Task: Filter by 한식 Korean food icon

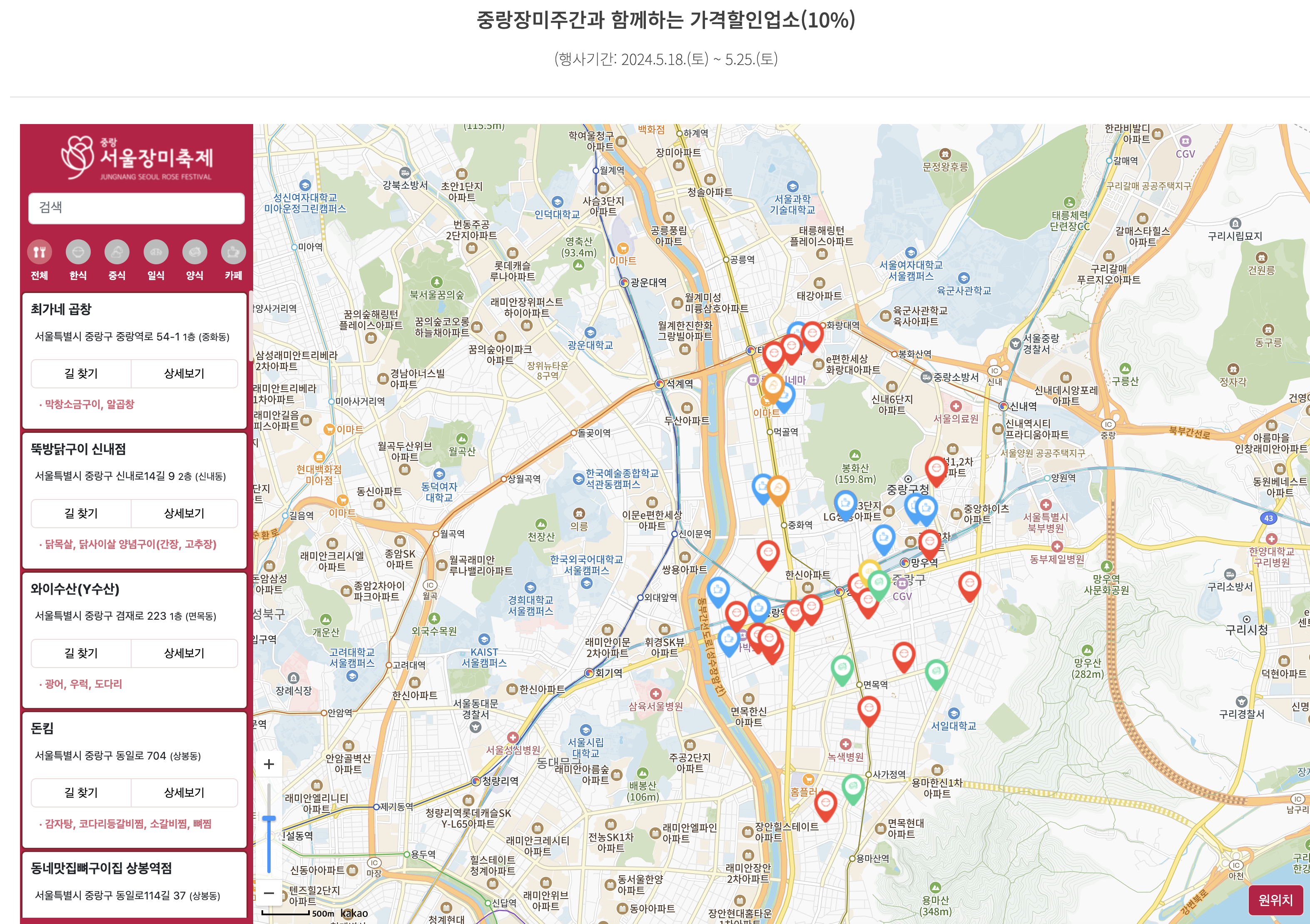Action: [x=78, y=252]
